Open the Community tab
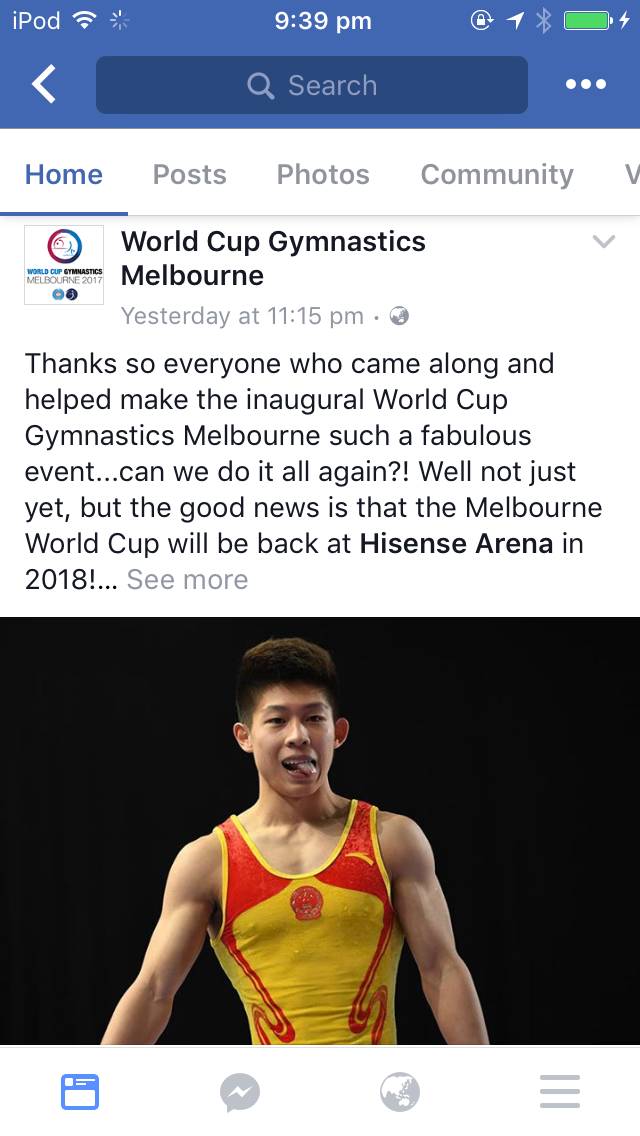This screenshot has width=640, height=1136. click(497, 175)
